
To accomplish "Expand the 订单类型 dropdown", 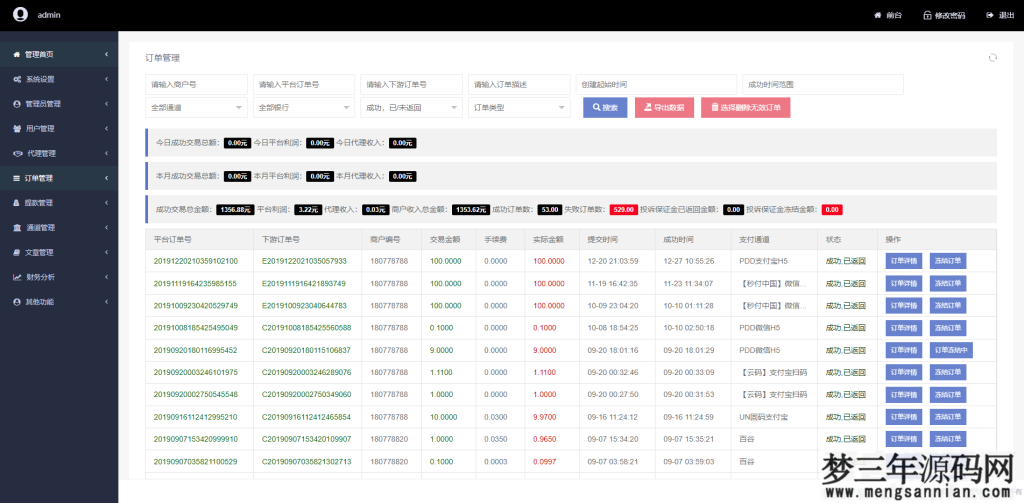I will (518, 107).
